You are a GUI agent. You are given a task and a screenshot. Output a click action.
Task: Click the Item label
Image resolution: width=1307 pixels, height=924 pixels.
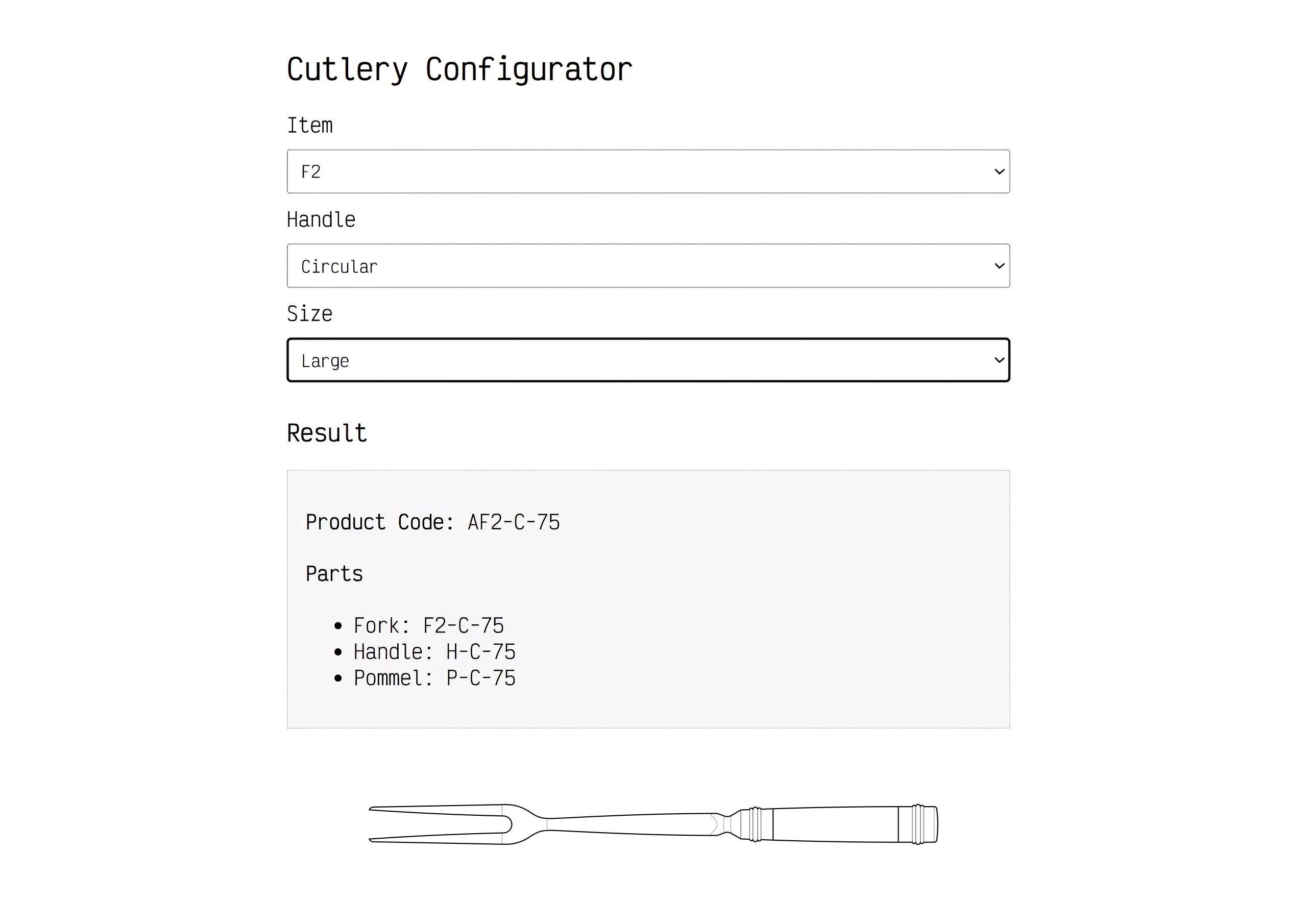coord(310,125)
